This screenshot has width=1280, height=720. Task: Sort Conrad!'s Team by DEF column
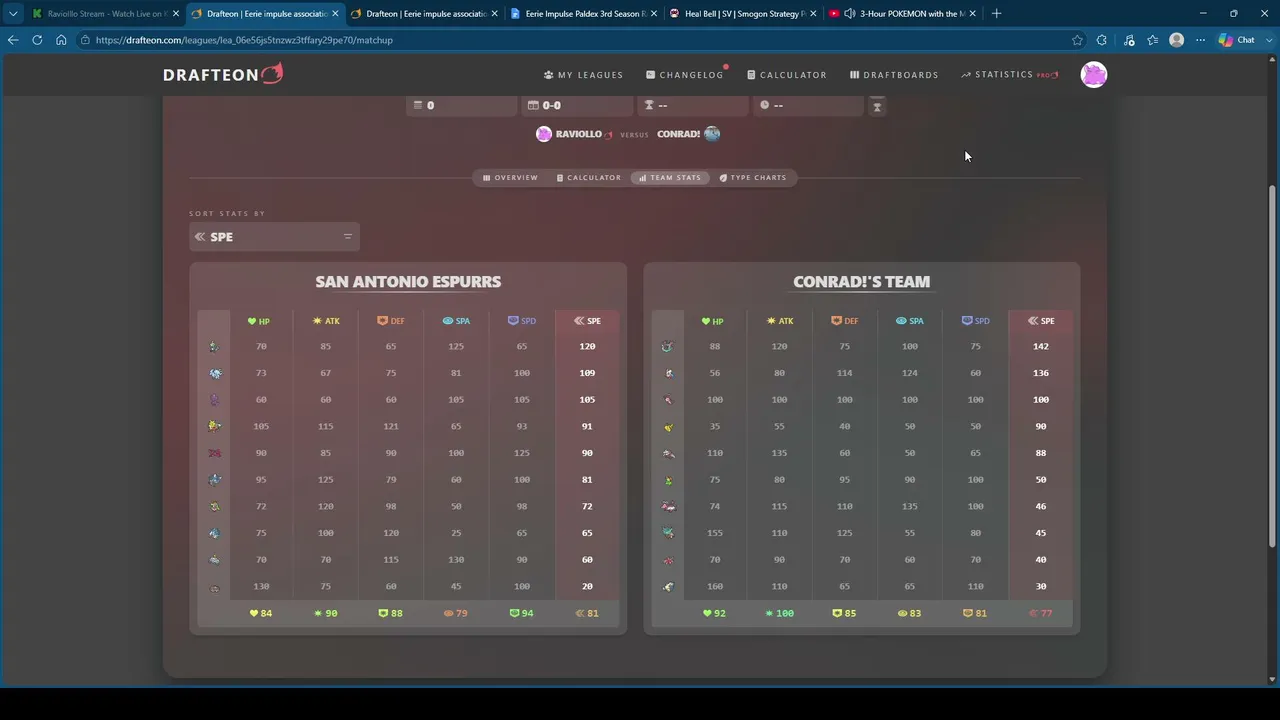coord(845,321)
